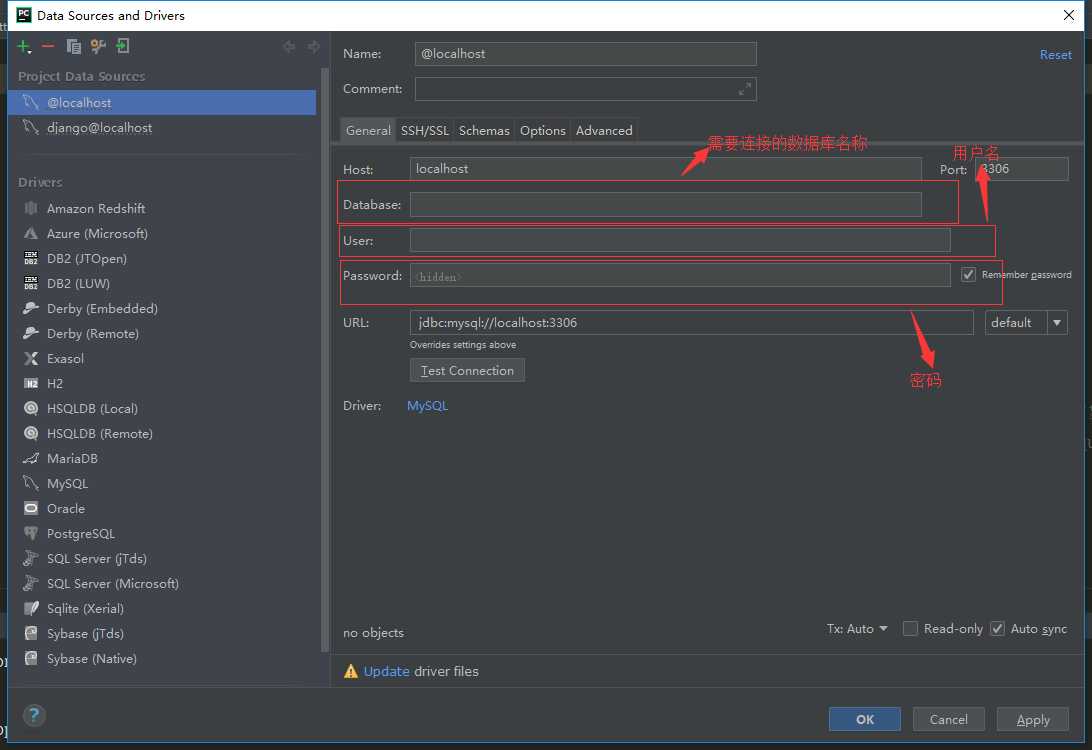Image resolution: width=1092 pixels, height=750 pixels.
Task: Open help with the question mark icon
Action: (34, 715)
